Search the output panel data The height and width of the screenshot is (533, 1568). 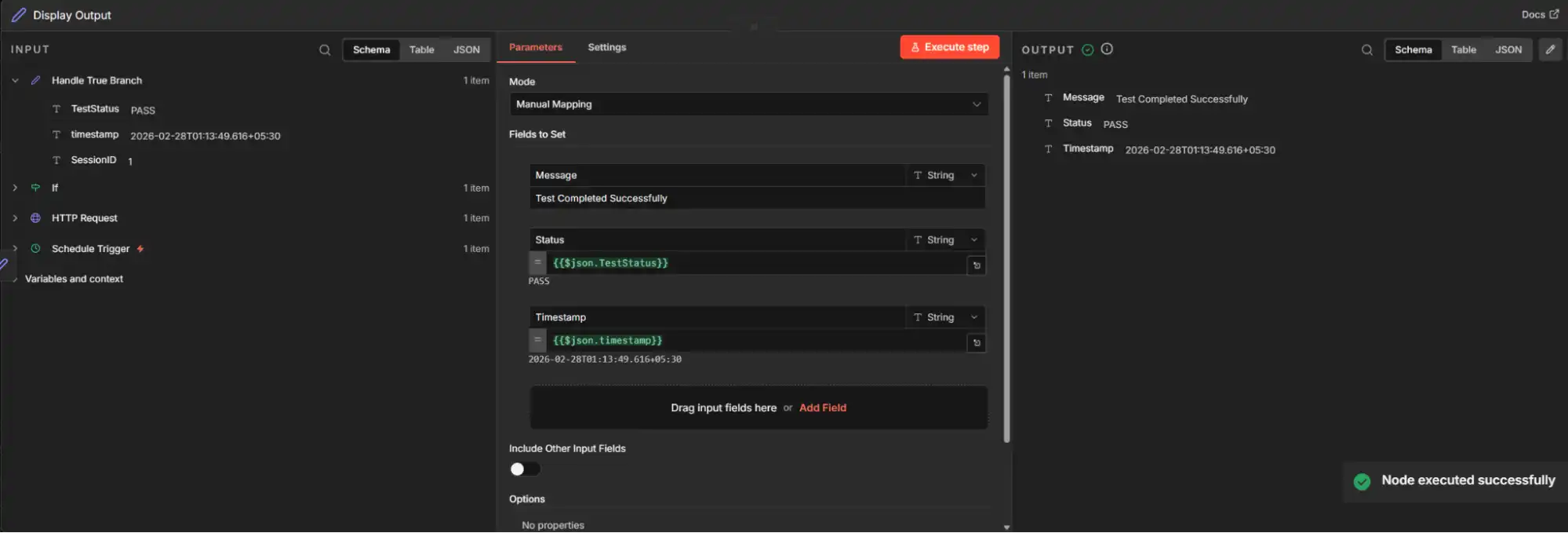[x=1366, y=49]
